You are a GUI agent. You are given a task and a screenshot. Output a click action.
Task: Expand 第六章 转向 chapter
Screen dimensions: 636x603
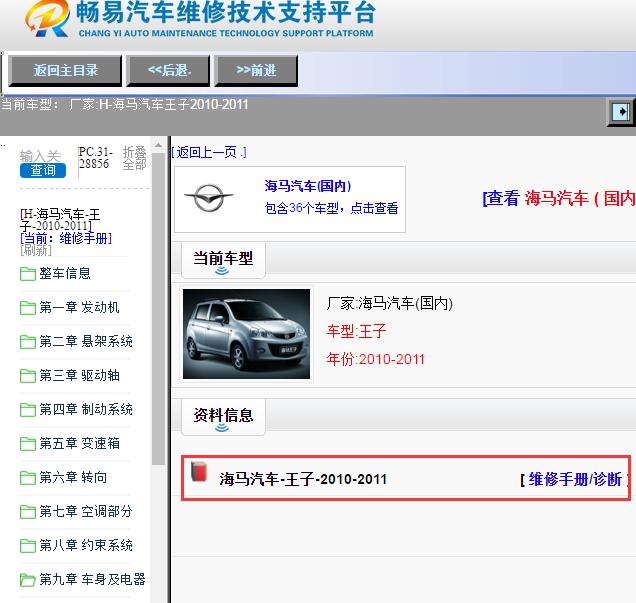tap(73, 478)
